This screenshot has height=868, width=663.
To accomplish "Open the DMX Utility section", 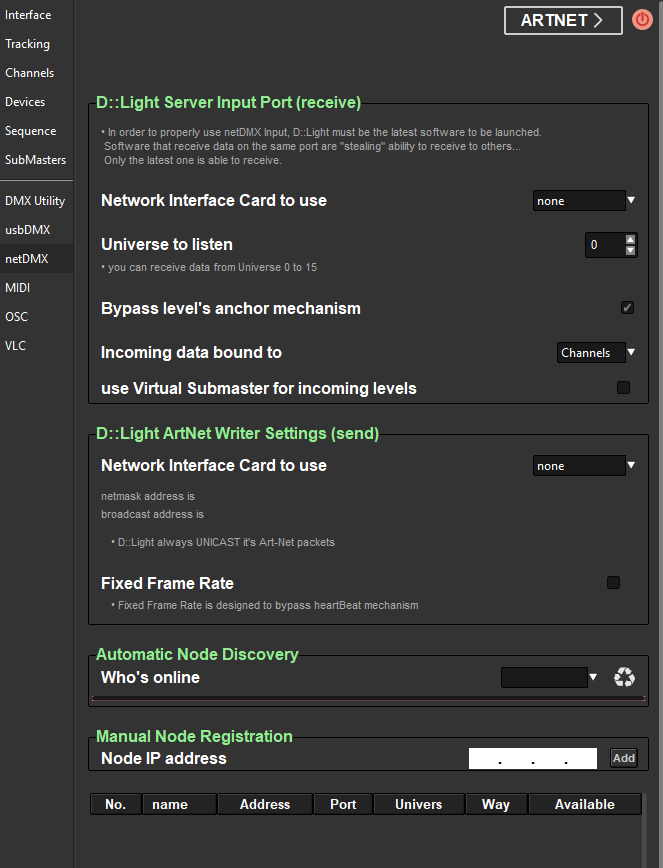I will click(35, 201).
